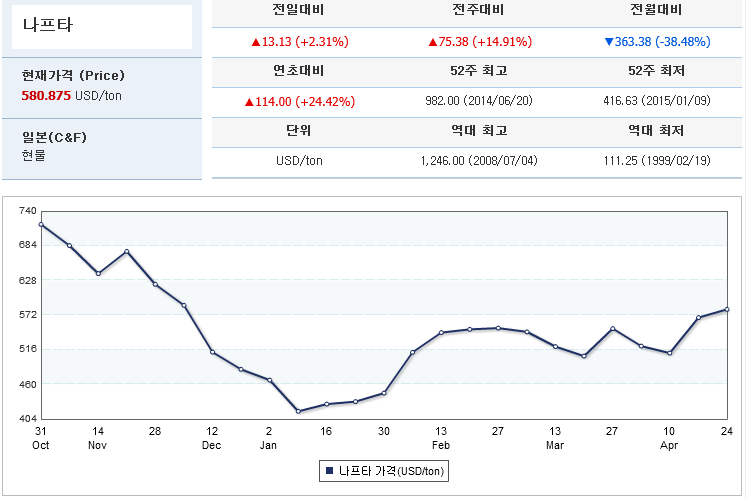Click the red up arrow beside 13.13
The image size is (746, 499).
[x=256, y=42]
